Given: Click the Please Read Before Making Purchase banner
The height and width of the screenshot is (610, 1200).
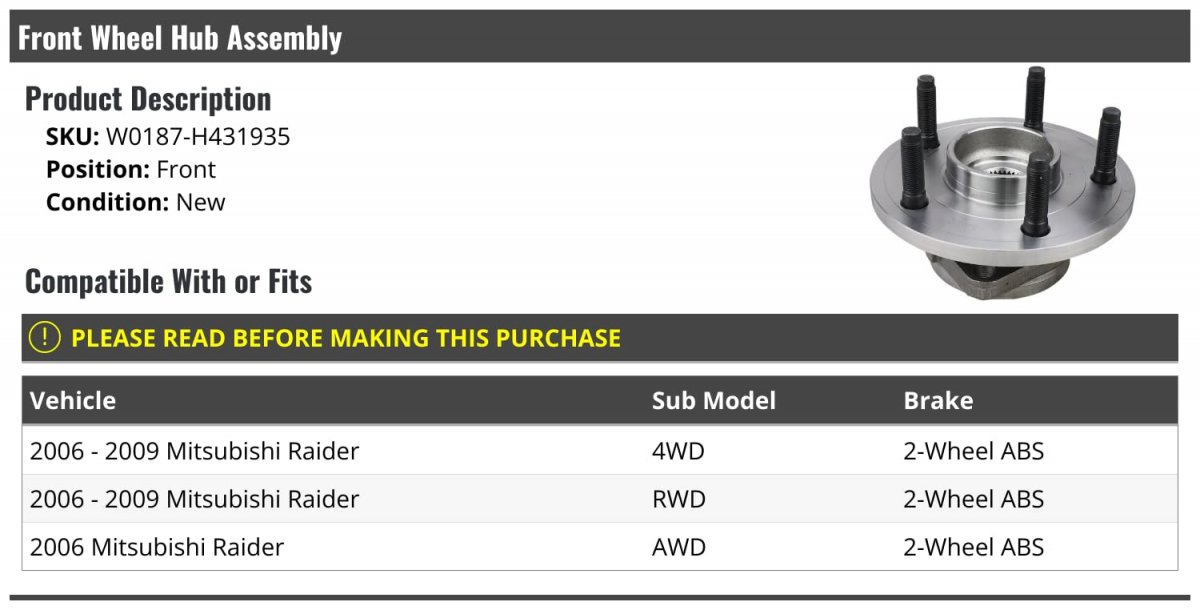Looking at the screenshot, I should pyautogui.click(x=600, y=338).
